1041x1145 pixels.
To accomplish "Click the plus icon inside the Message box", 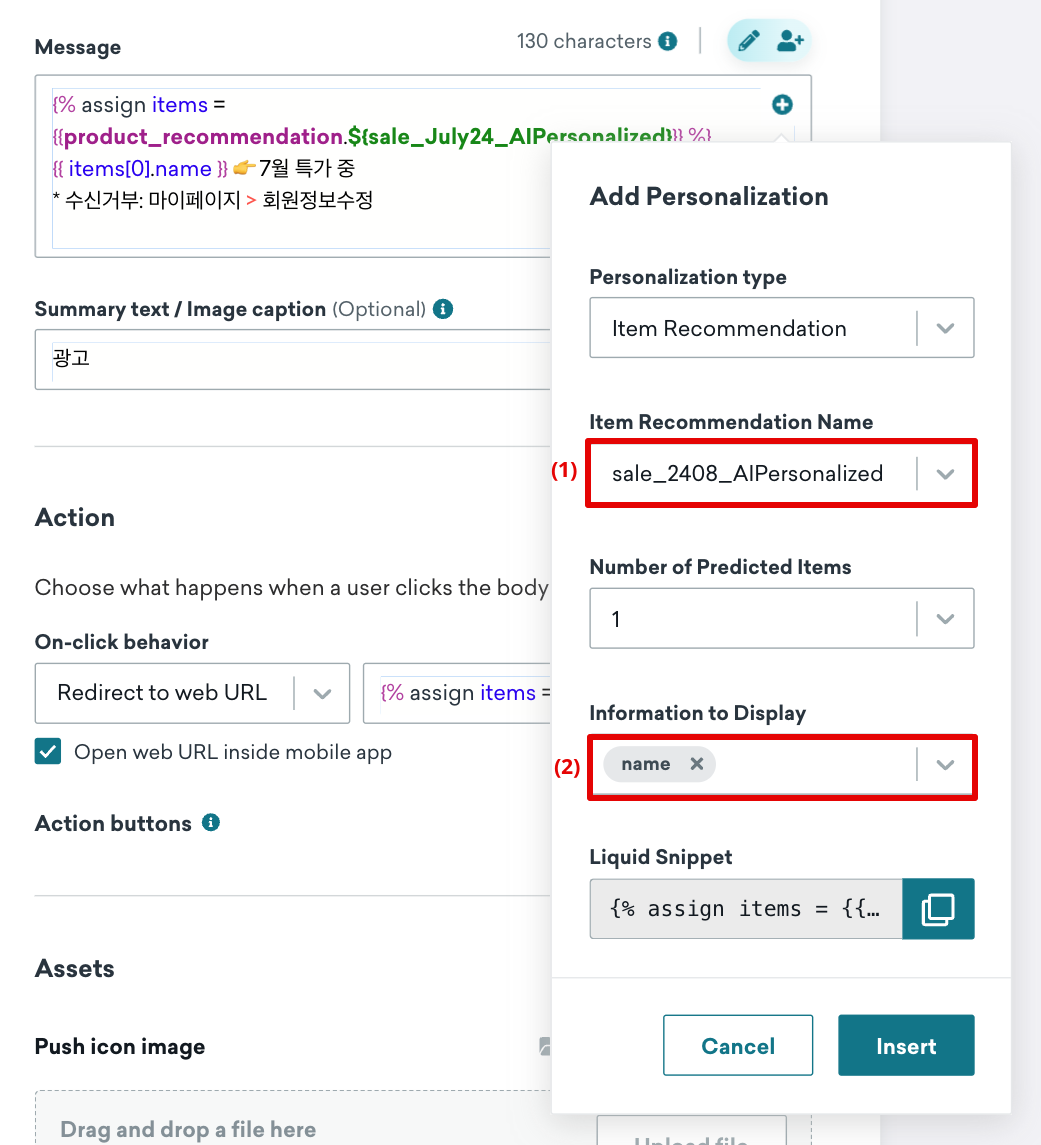I will click(782, 104).
